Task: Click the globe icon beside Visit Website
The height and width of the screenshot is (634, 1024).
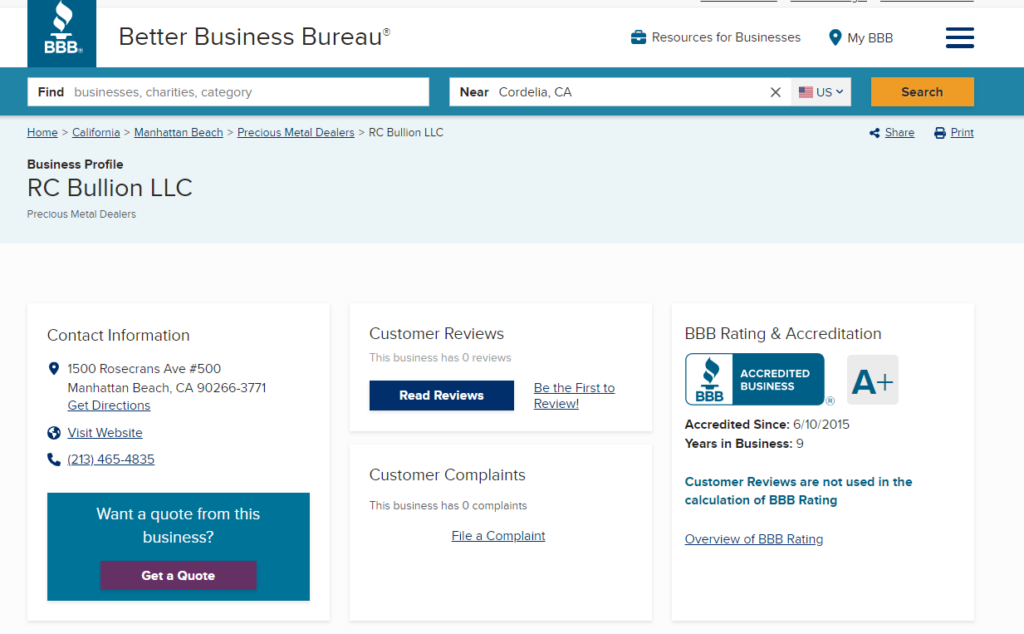Action: point(54,433)
